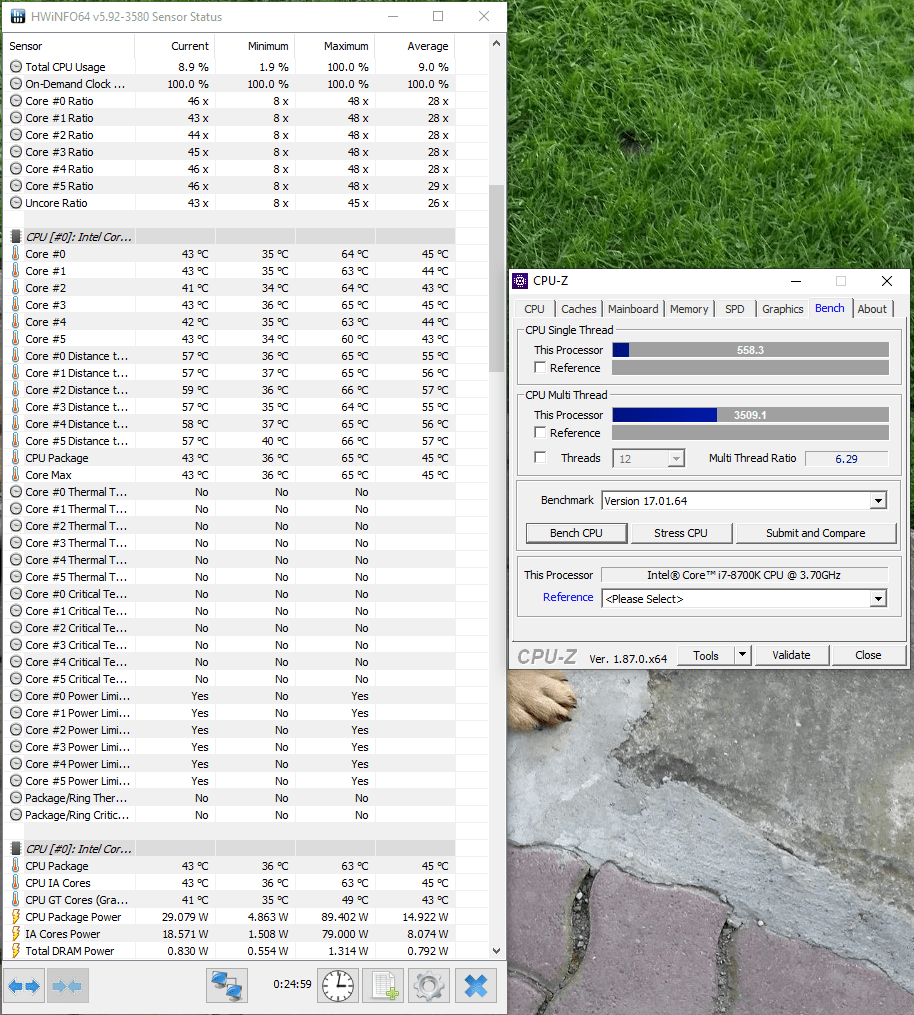Enable the Multi Thread Reference checkbox
The width and height of the screenshot is (914, 1015).
[x=540, y=432]
